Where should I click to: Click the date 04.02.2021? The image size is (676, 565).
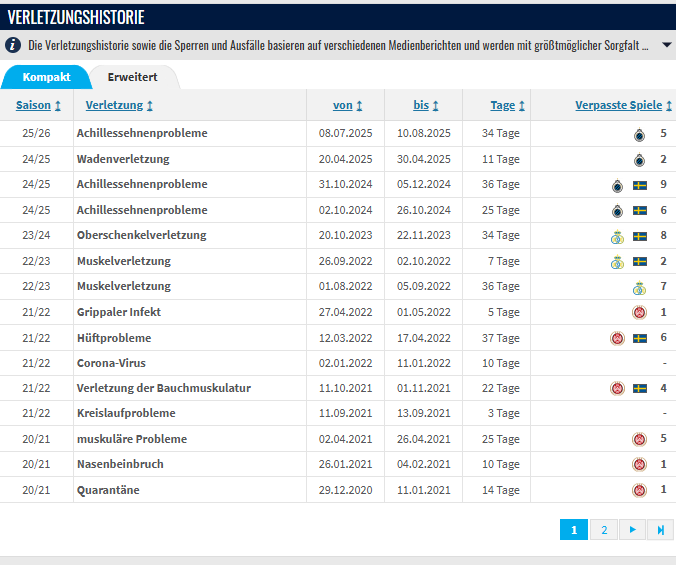[423, 464]
